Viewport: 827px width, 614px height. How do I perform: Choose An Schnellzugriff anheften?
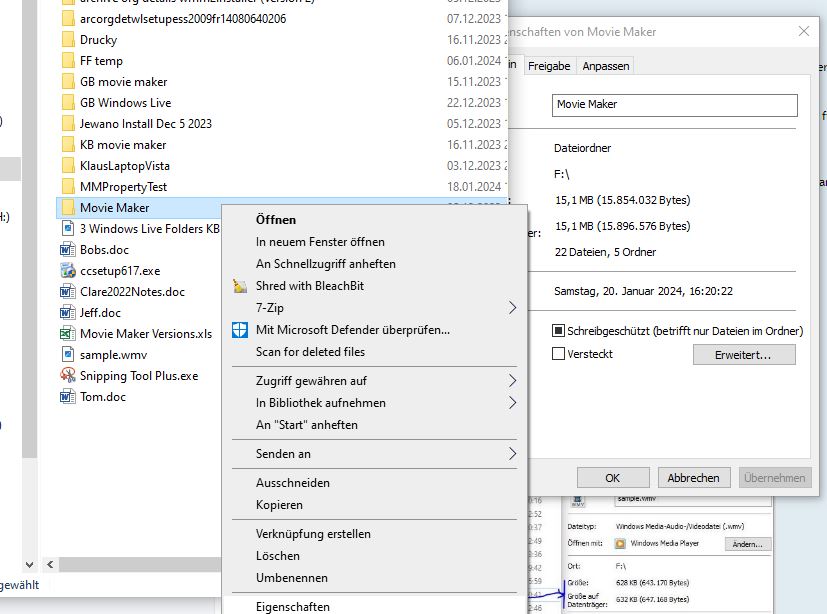click(325, 264)
